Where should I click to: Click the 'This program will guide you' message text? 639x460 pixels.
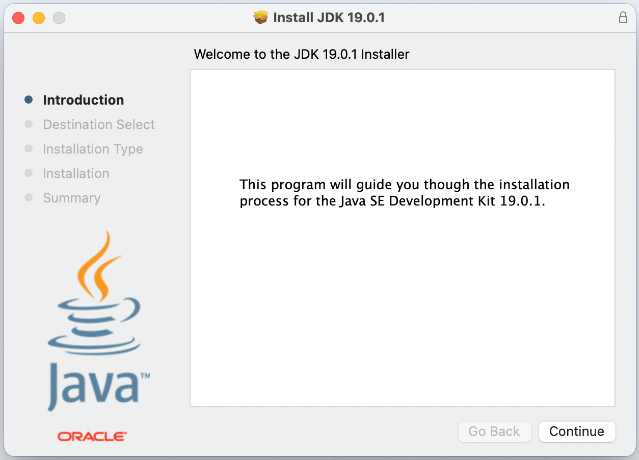404,193
